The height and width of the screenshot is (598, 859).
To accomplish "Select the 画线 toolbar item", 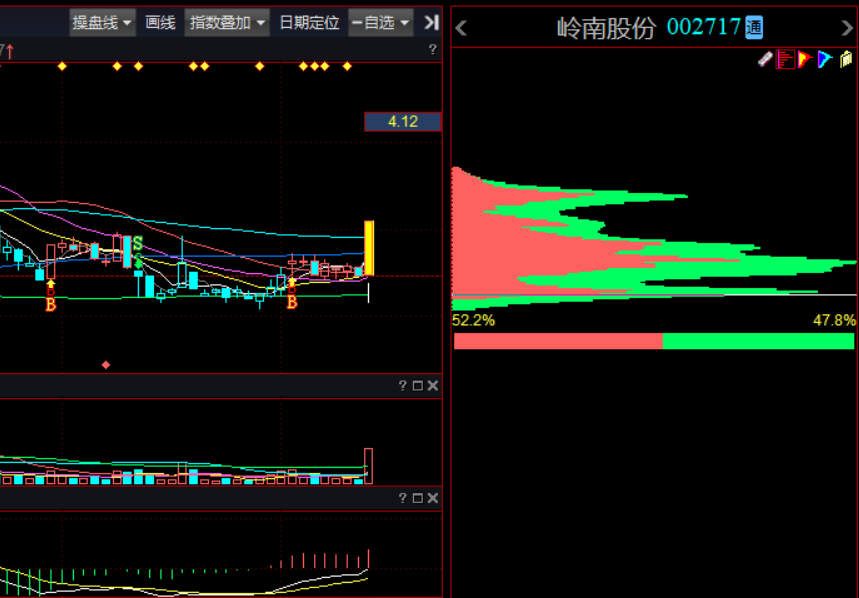I will point(160,22).
